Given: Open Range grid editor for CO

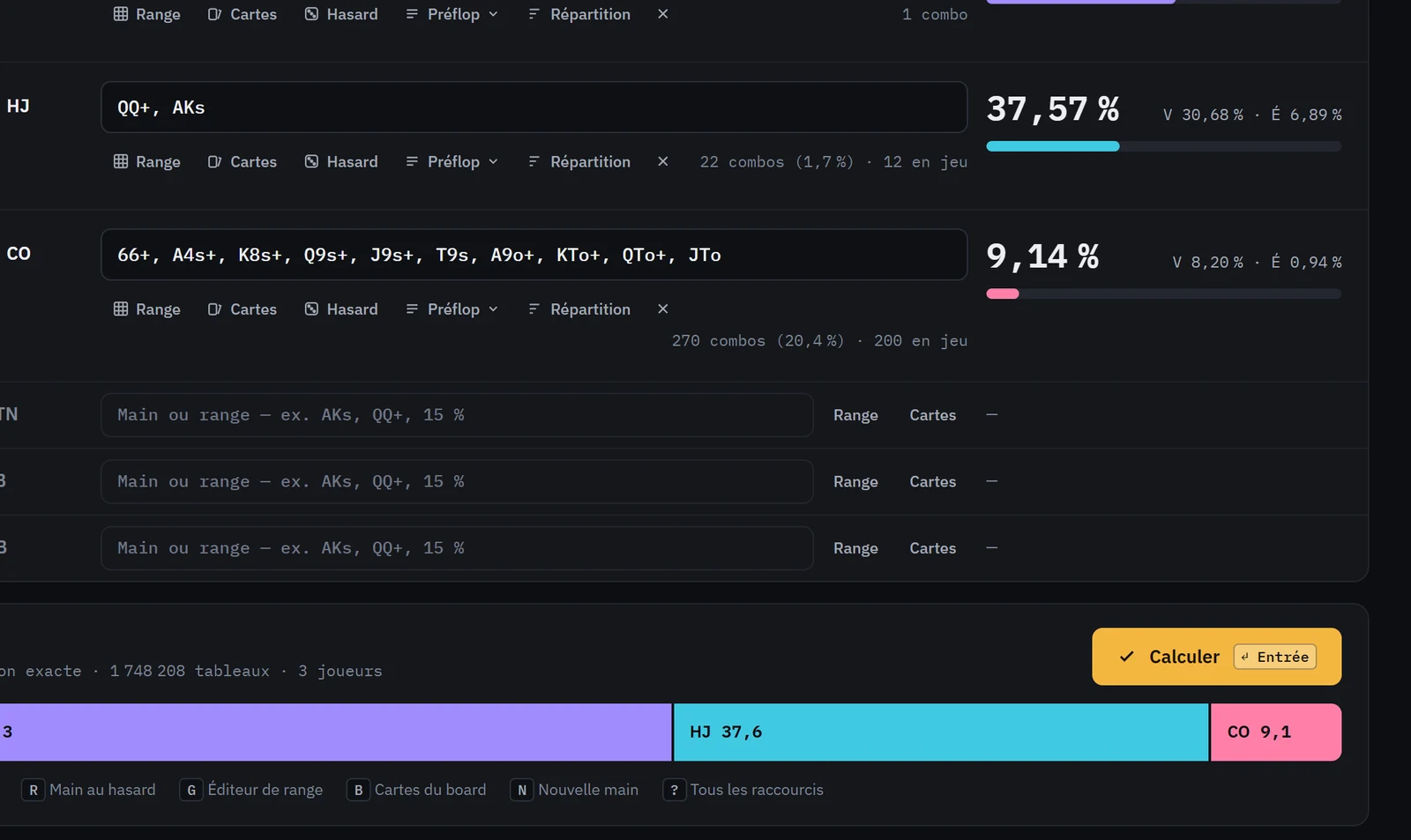Looking at the screenshot, I should (146, 308).
